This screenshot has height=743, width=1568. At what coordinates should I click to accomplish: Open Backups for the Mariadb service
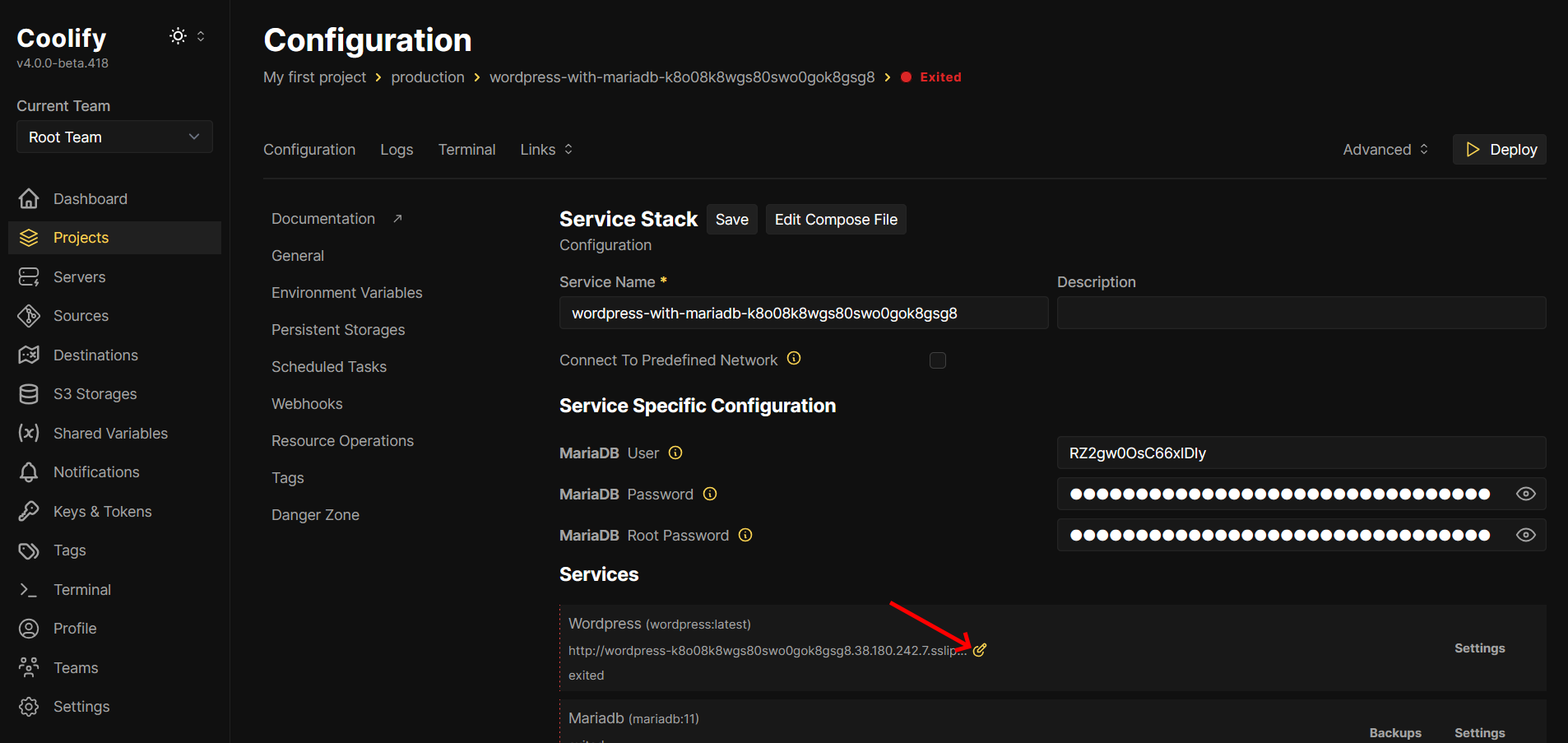pos(1395,732)
